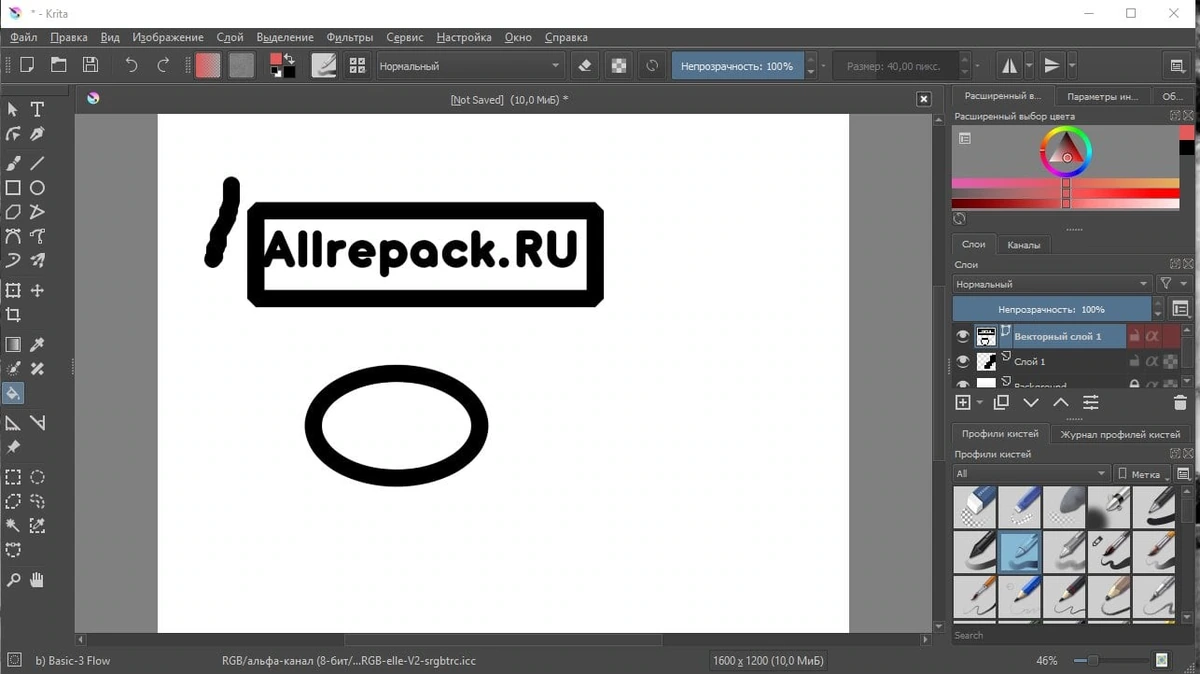Adjust the Непрозрачность 100% toolbar slider
The width and height of the screenshot is (1200, 674).
pyautogui.click(x=737, y=66)
